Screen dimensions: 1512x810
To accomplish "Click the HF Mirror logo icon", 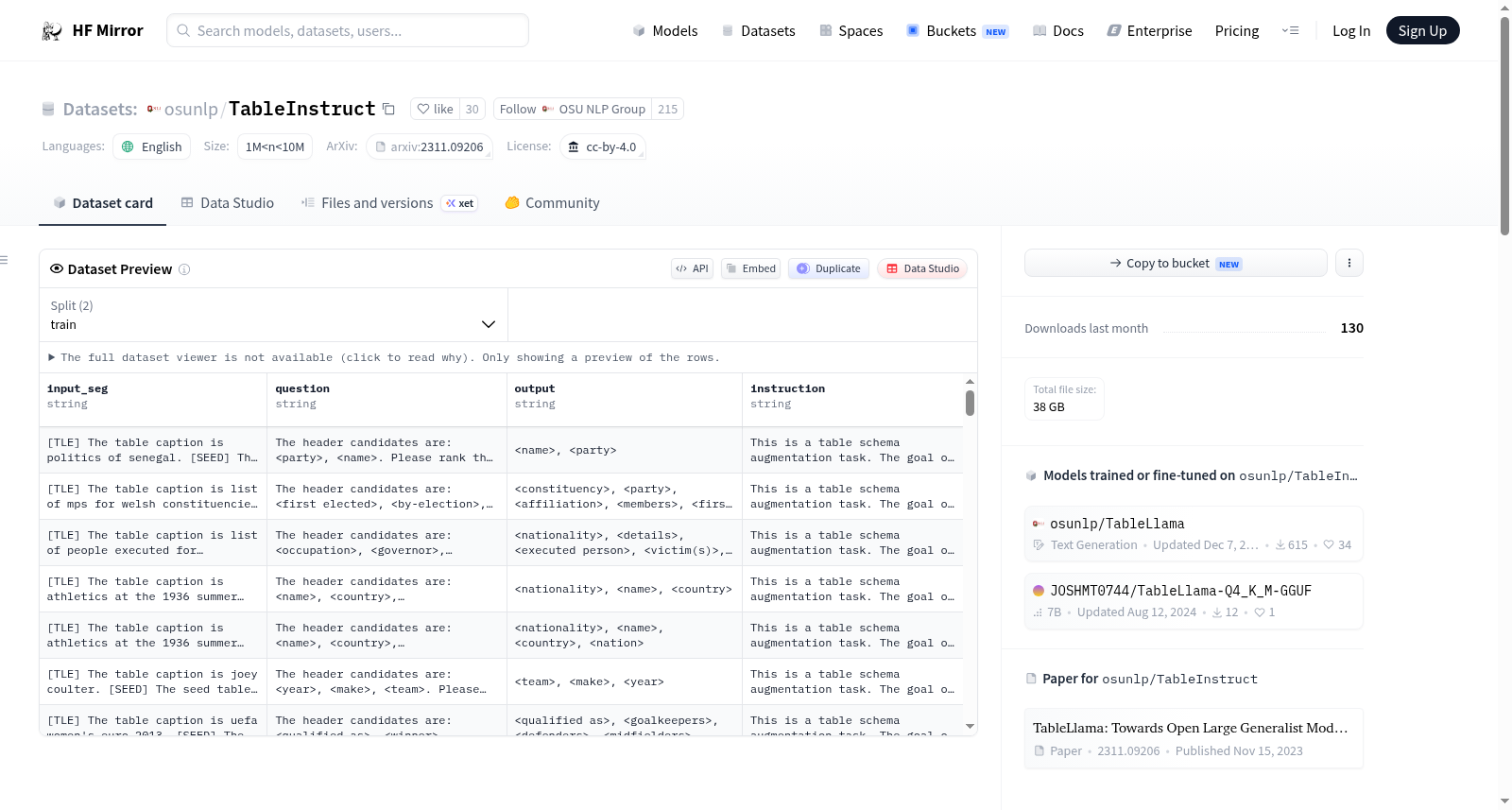I will [52, 31].
